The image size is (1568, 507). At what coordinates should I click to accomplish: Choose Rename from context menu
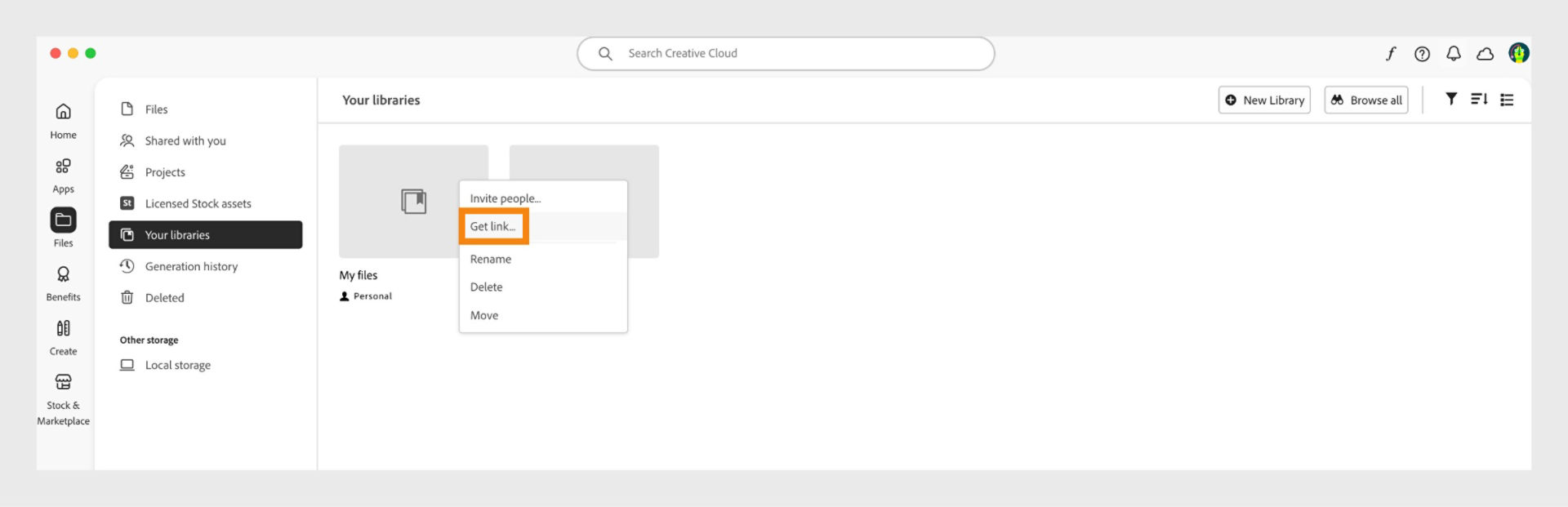[543, 259]
